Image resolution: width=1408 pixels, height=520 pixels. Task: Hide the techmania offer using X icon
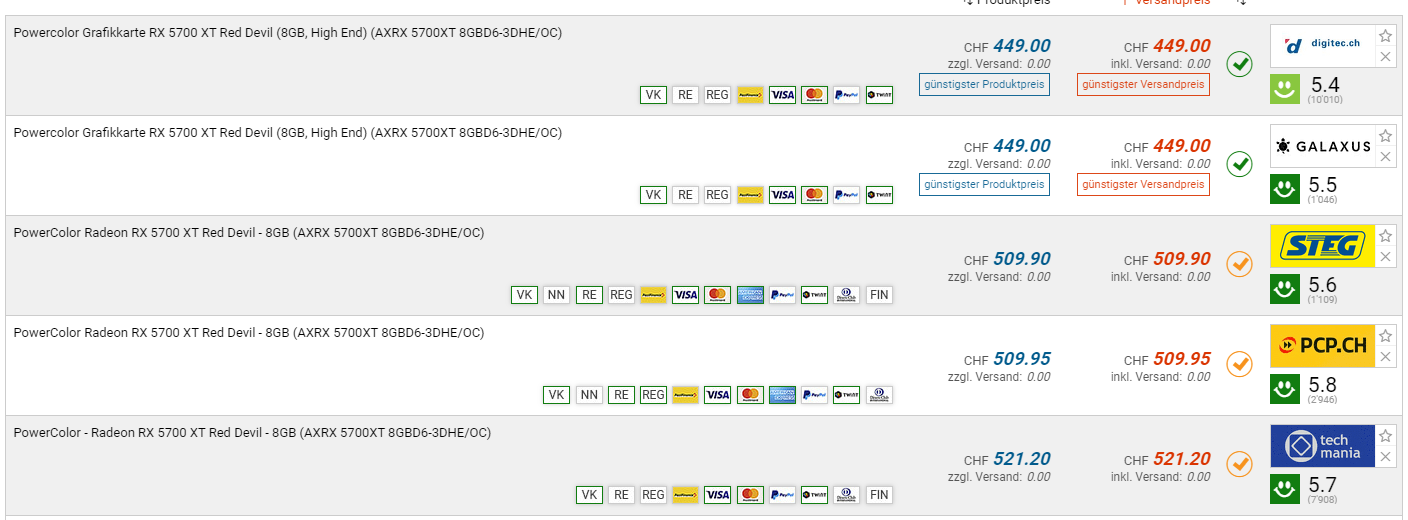(x=1385, y=457)
